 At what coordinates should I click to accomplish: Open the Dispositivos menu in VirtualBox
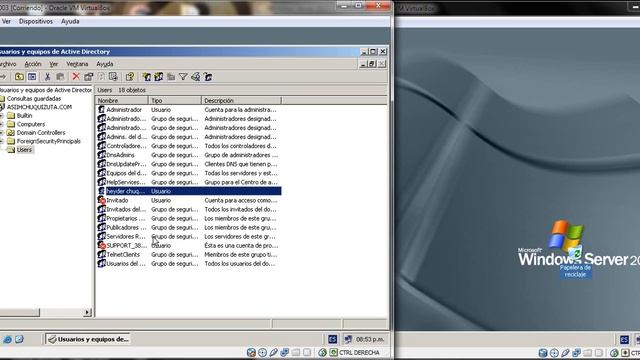(x=36, y=21)
